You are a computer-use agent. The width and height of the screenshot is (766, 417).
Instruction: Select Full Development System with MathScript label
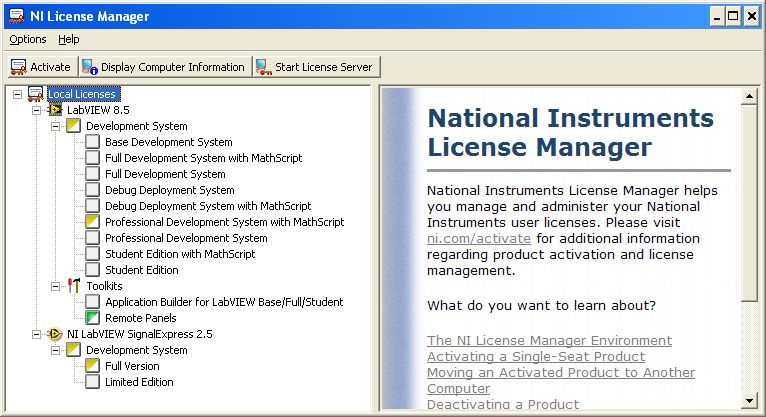pyautogui.click(x=203, y=158)
